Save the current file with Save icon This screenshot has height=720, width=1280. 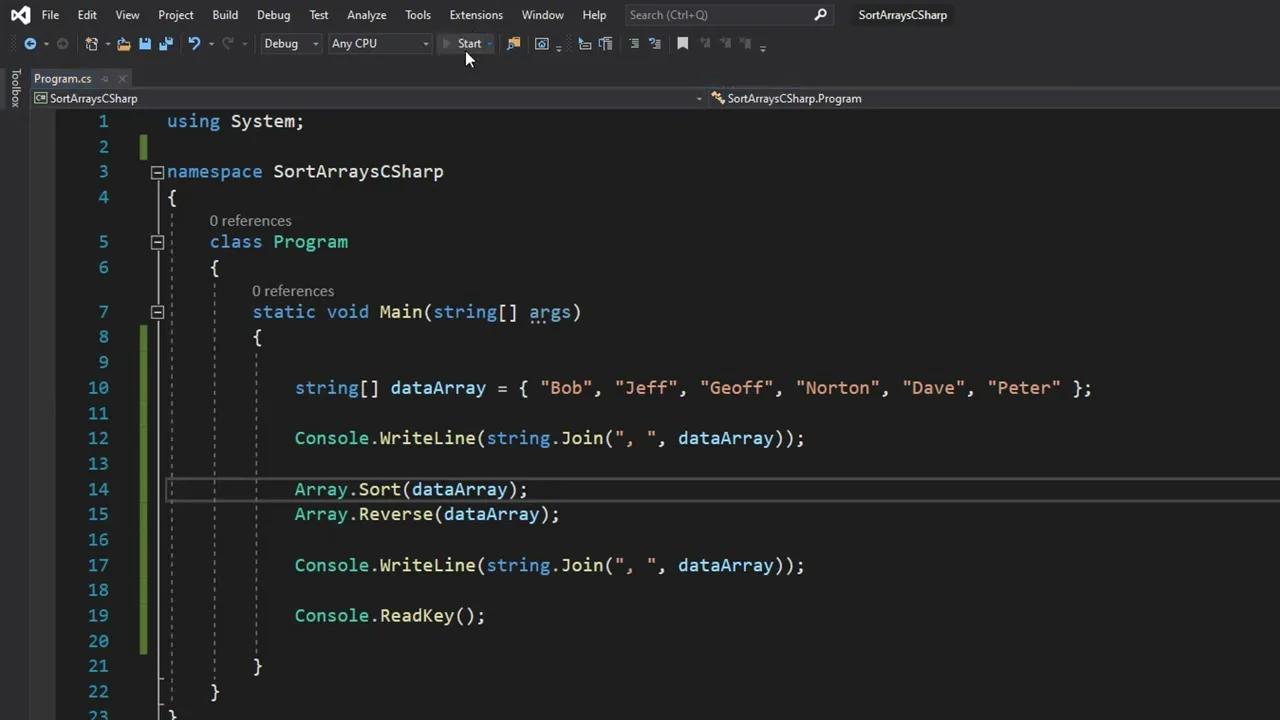coord(145,44)
